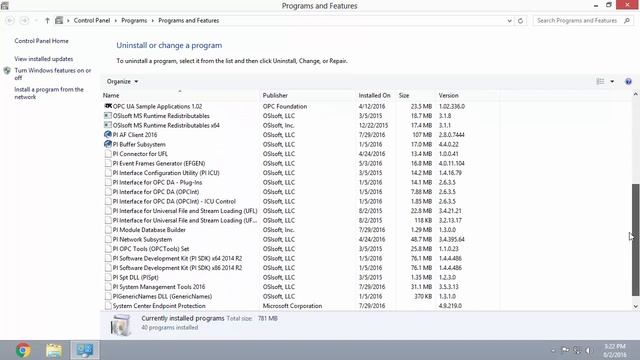Select PI Module Database Builder
Image resolution: width=640 pixels, height=360 pixels.
(300, 230)
